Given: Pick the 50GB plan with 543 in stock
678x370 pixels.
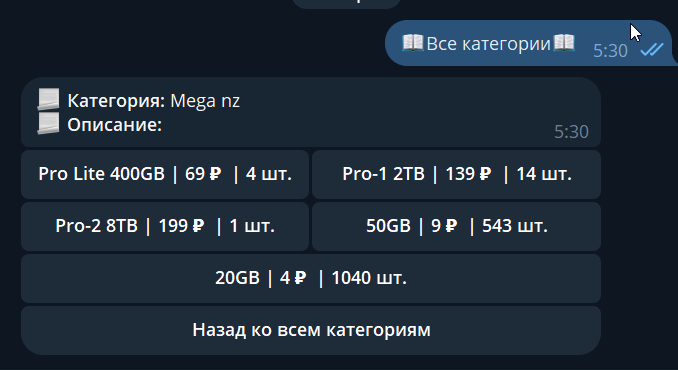Looking at the screenshot, I should 456,226.
